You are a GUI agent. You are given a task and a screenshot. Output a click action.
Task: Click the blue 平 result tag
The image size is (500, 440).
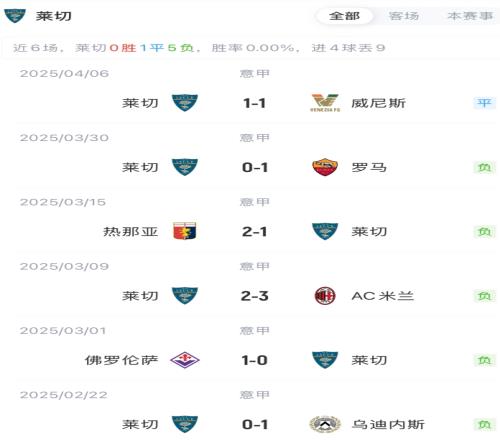(484, 103)
